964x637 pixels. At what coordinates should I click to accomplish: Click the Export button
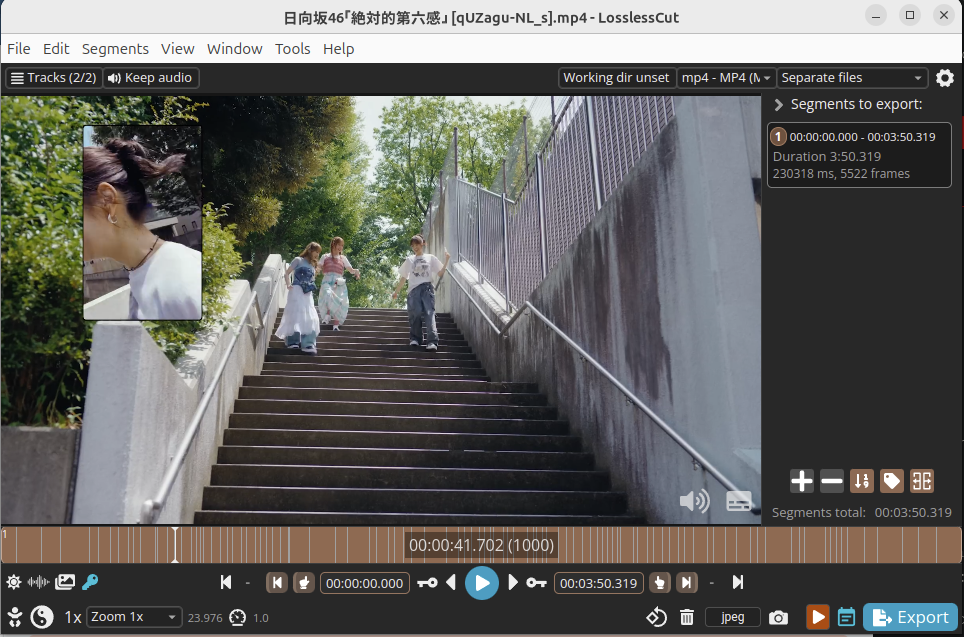911,617
